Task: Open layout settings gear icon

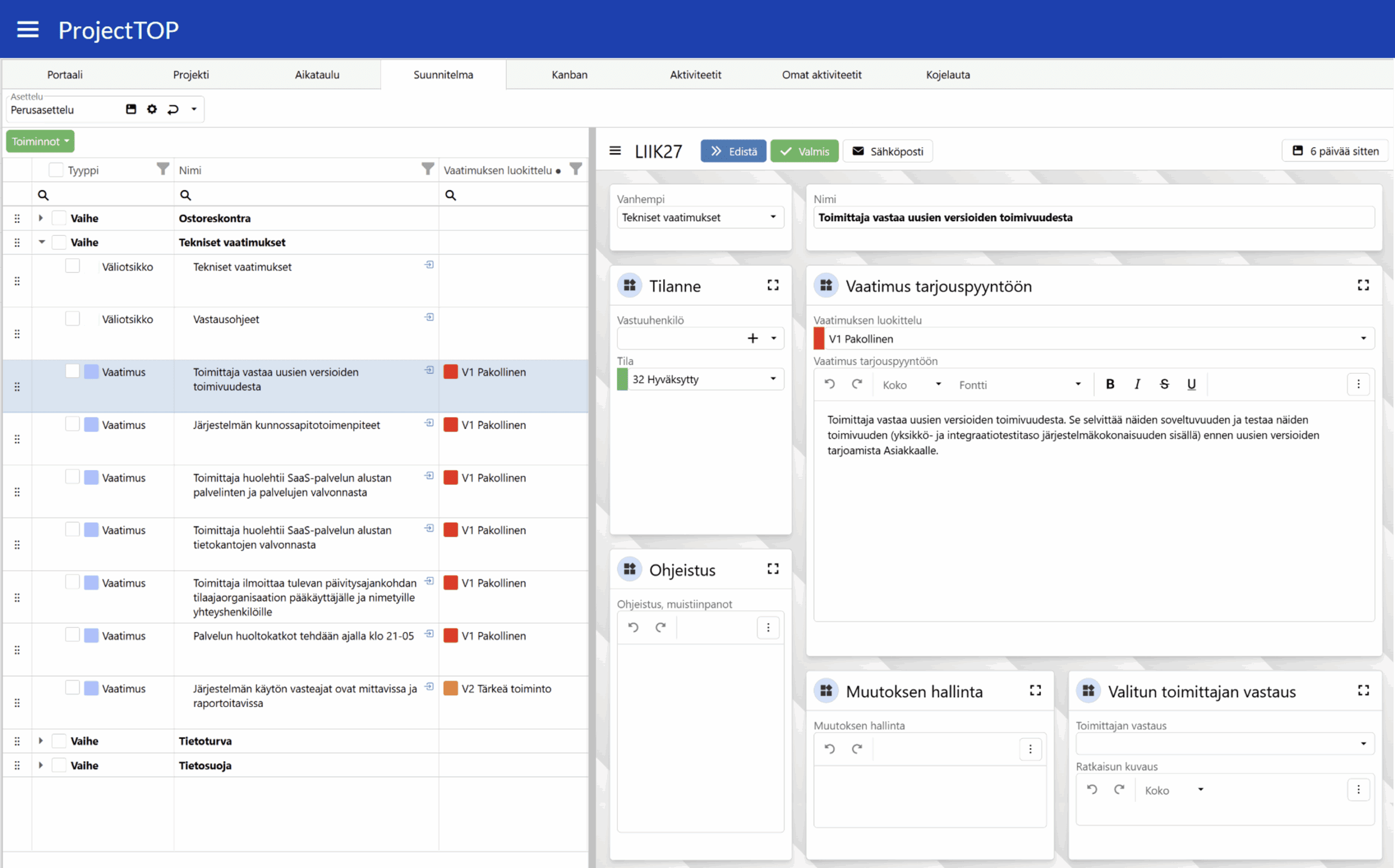Action: coord(151,109)
